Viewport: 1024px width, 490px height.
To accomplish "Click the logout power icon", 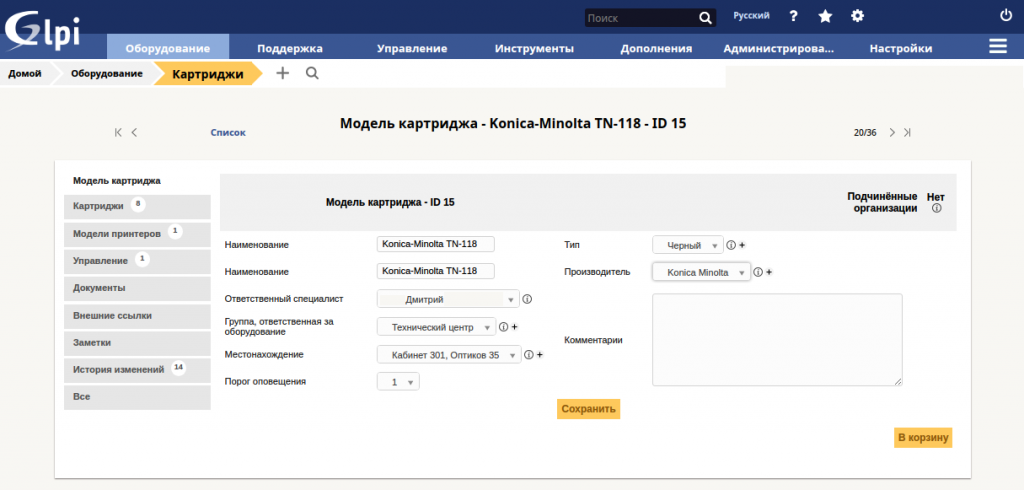I will 1006,16.
